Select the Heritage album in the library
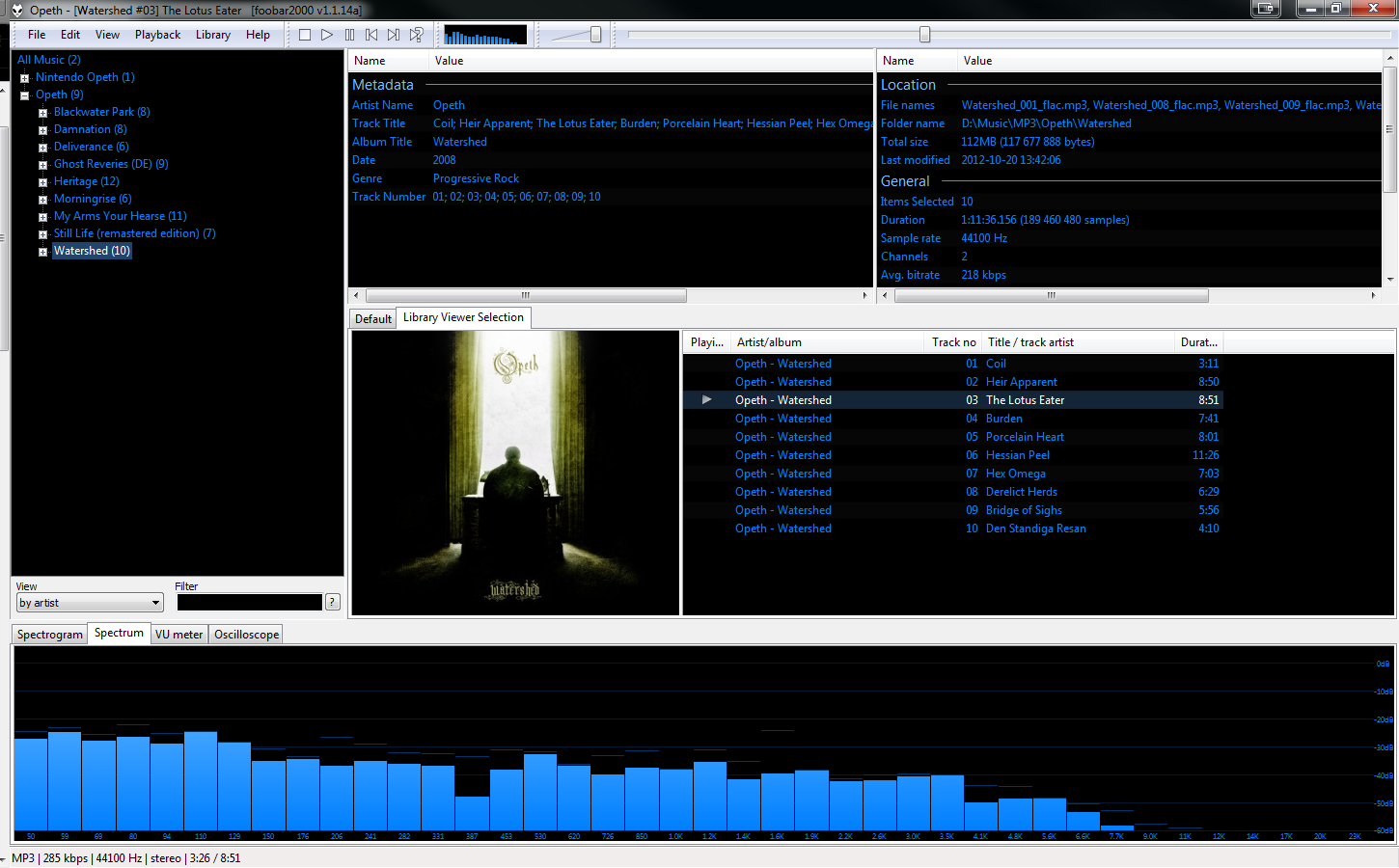The width and height of the screenshot is (1399, 868). click(x=87, y=181)
